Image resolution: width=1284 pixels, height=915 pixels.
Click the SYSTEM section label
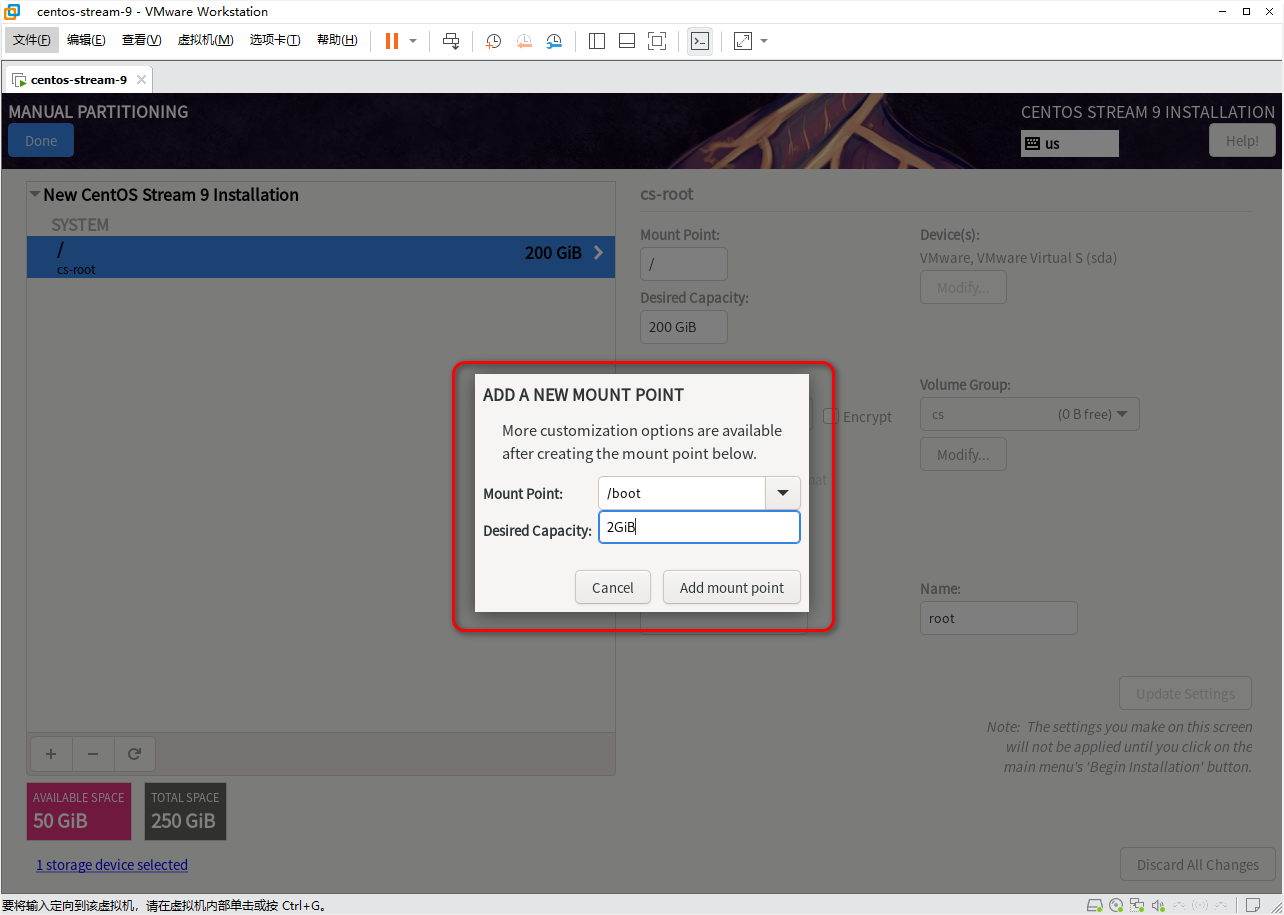click(x=80, y=225)
